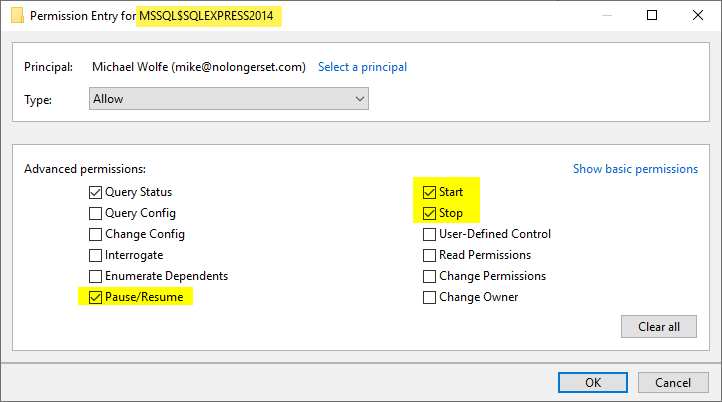Open the Type dropdown showing Allow
Image resolution: width=722 pixels, height=402 pixels.
[x=229, y=99]
